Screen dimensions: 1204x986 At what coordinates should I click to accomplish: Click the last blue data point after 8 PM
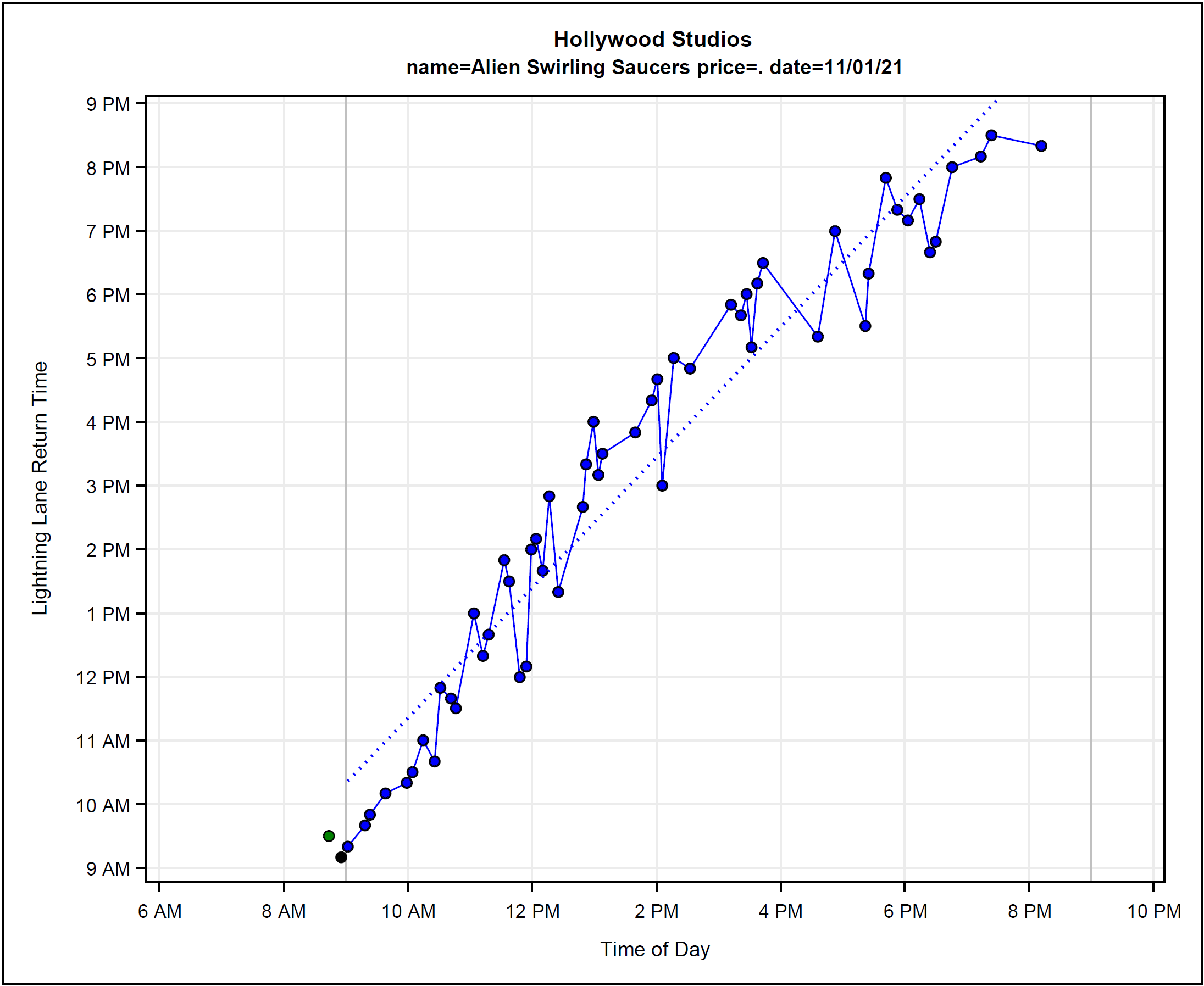1041,146
